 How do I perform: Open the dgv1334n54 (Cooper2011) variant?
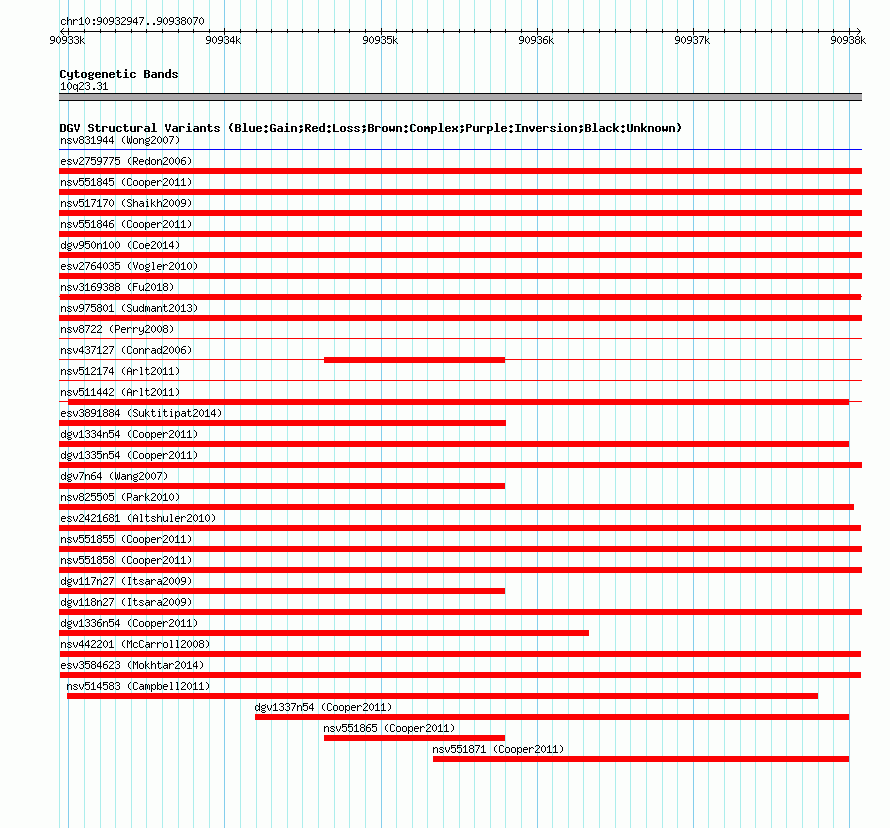click(129, 434)
